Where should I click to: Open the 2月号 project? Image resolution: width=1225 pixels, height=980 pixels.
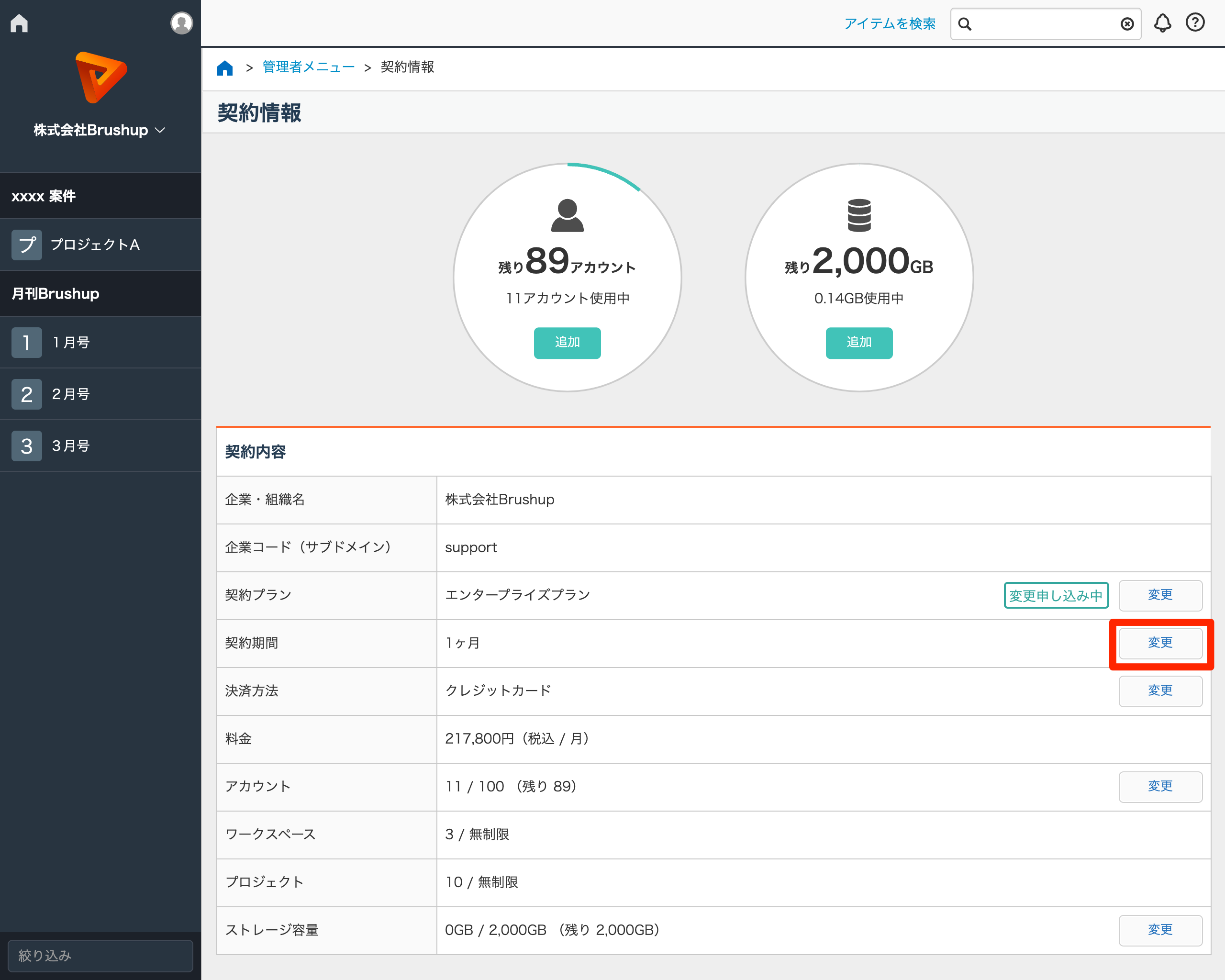click(100, 394)
